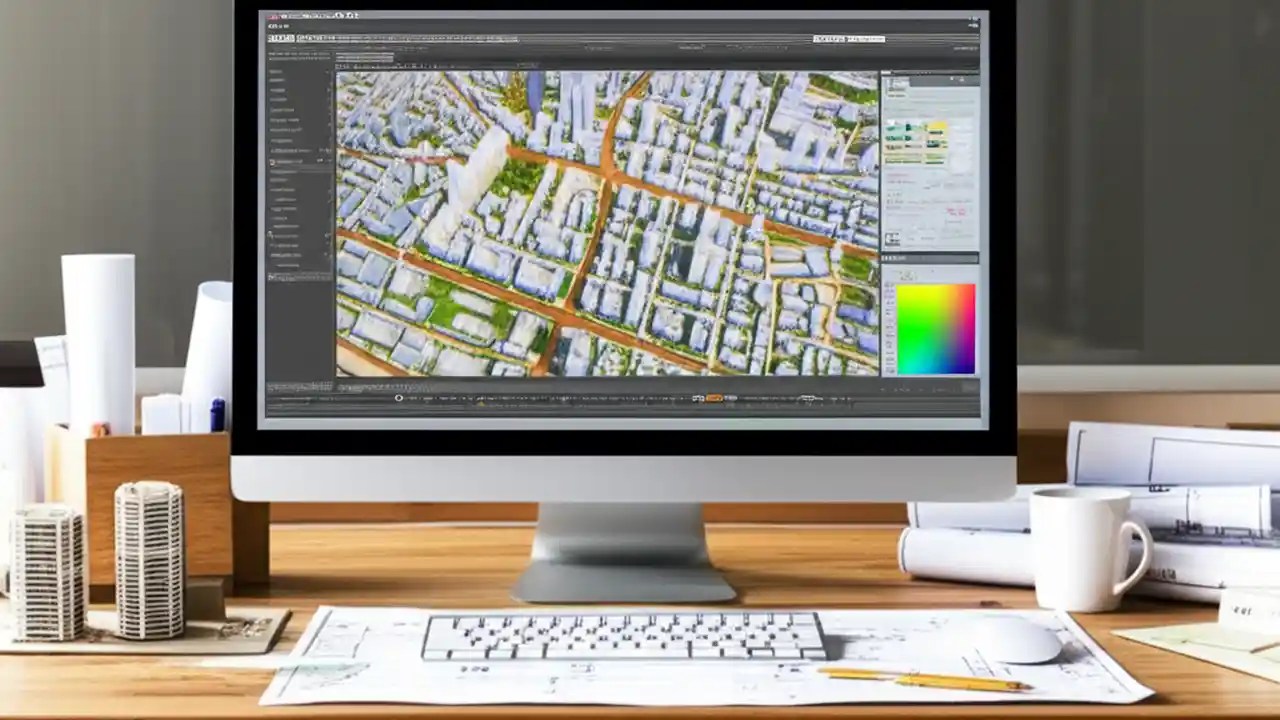Image resolution: width=1280 pixels, height=720 pixels.
Task: Expand the collapsed group near the sidebar bottom
Action: pos(270,275)
